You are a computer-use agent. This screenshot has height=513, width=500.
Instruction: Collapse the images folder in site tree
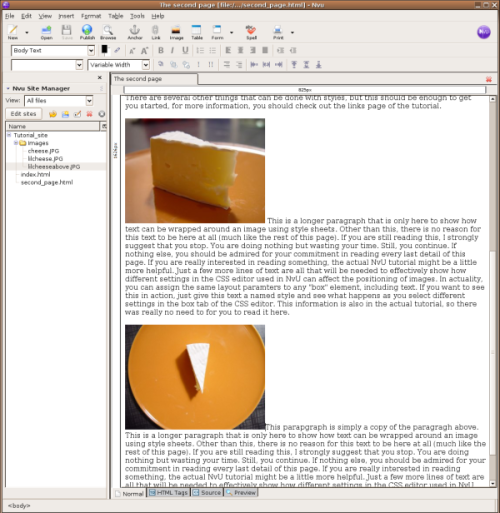16,143
